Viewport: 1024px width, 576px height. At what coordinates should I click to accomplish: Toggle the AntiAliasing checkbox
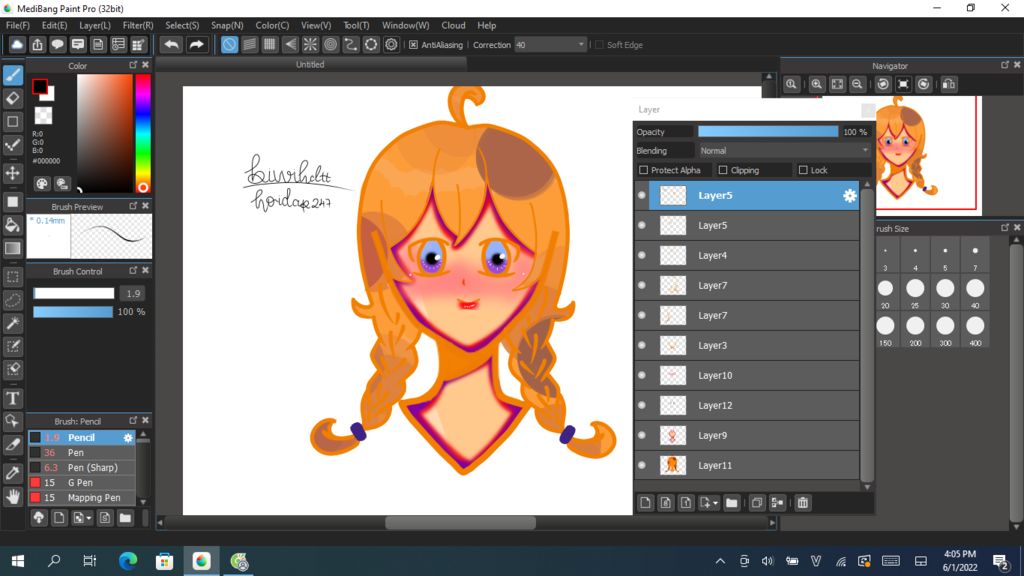click(413, 45)
